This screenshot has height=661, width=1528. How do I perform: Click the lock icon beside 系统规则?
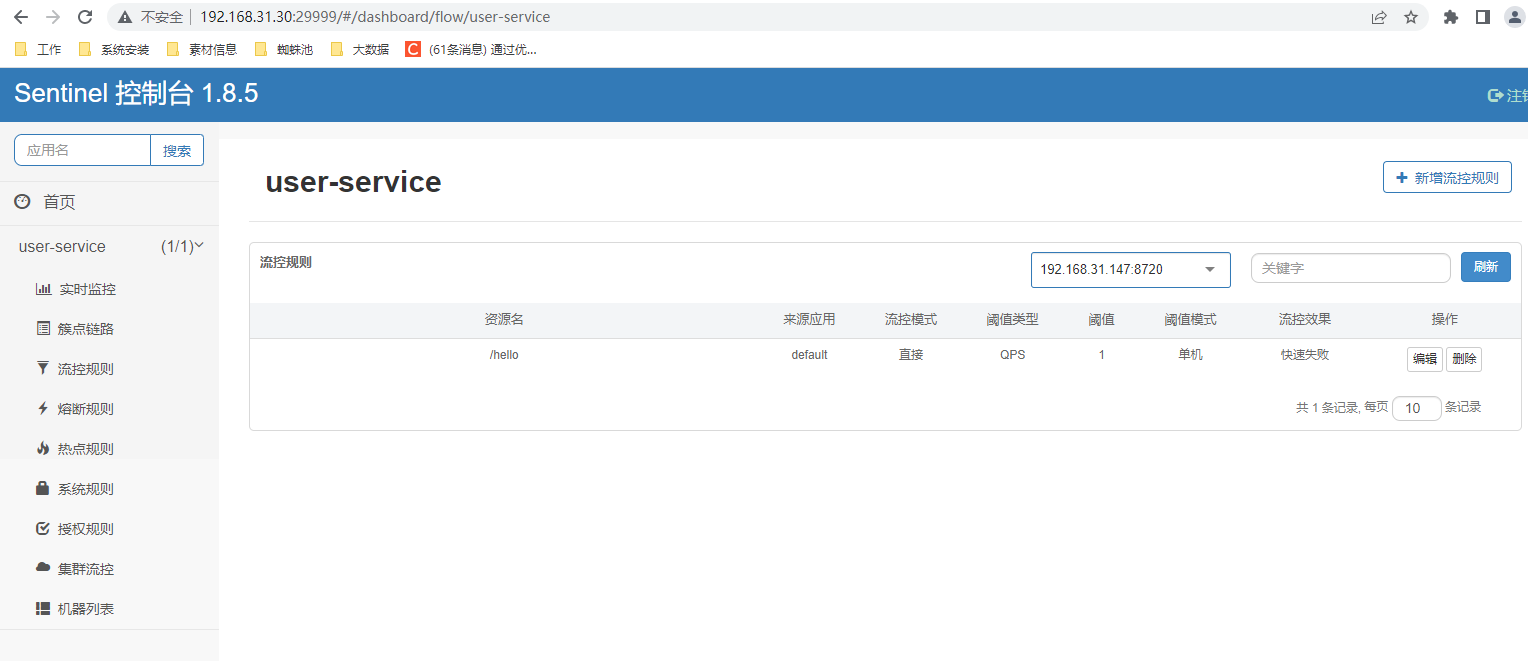[x=43, y=488]
